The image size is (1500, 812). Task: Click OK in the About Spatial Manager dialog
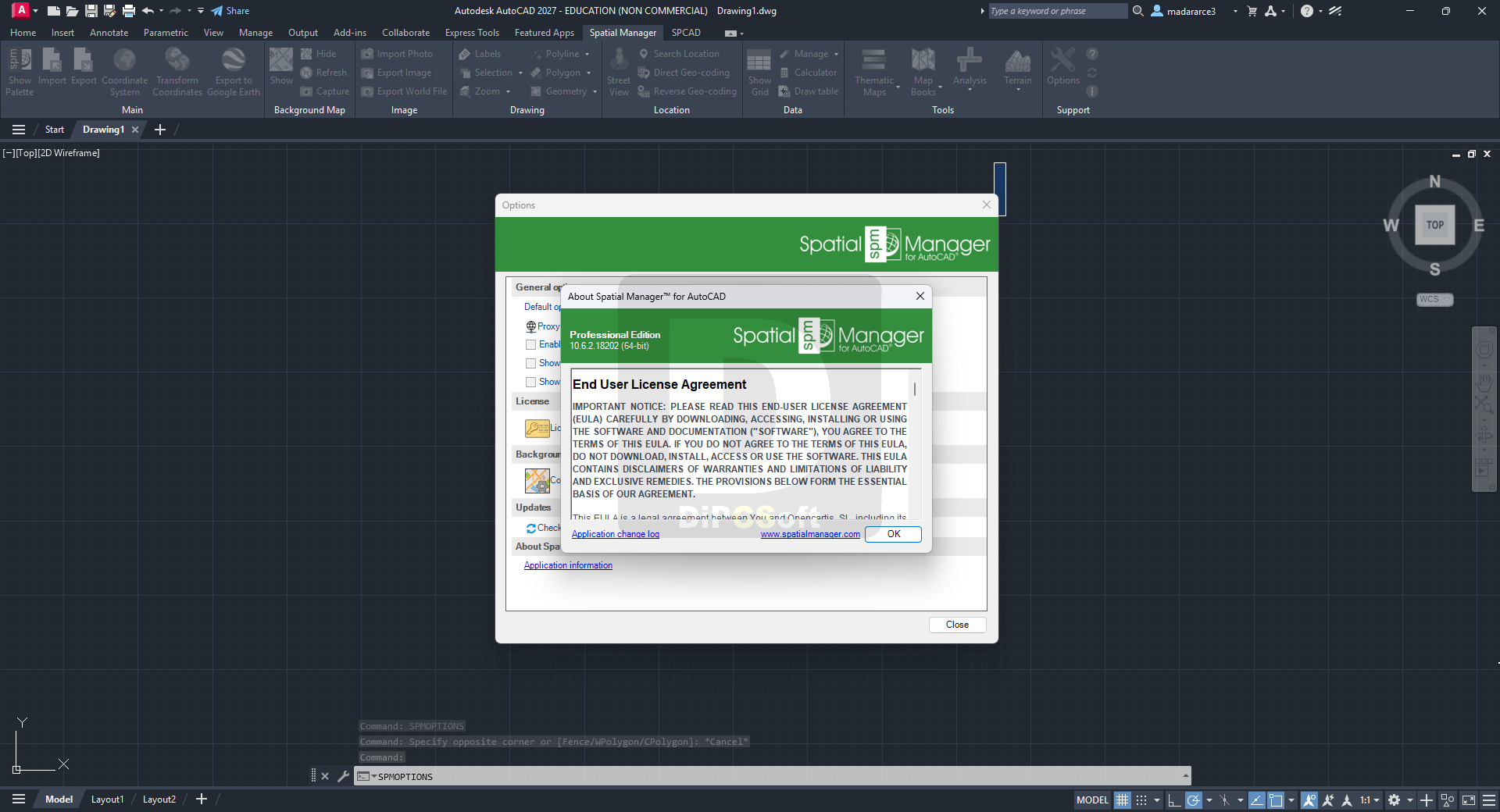pos(893,534)
